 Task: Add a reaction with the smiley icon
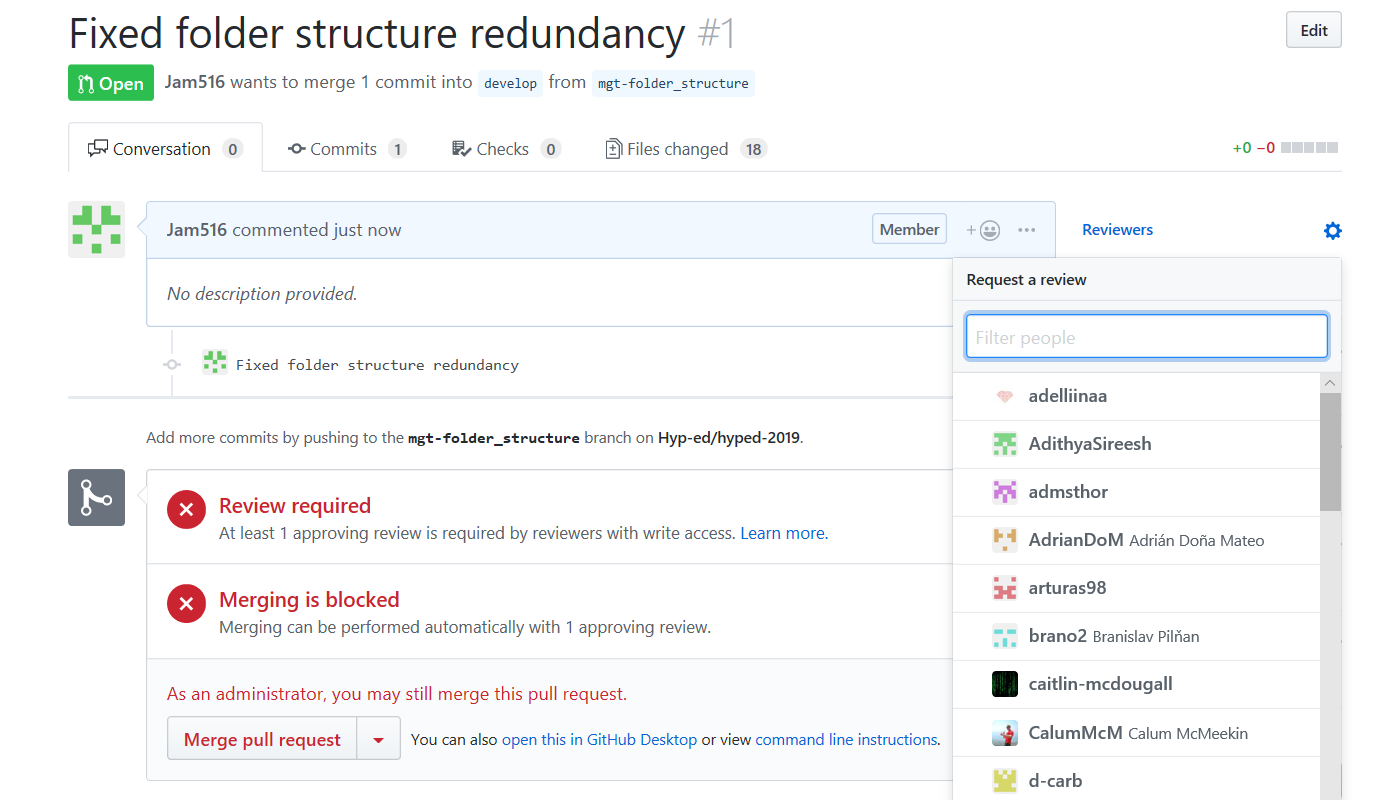coord(983,230)
